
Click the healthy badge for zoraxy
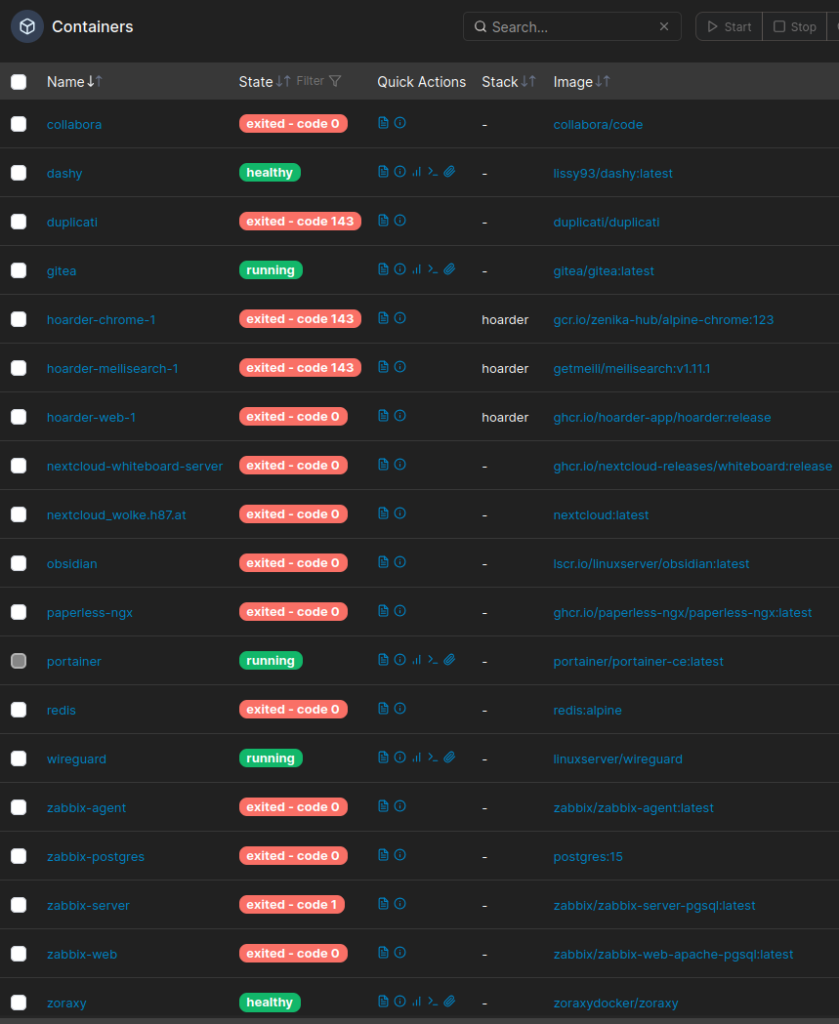[270, 1002]
